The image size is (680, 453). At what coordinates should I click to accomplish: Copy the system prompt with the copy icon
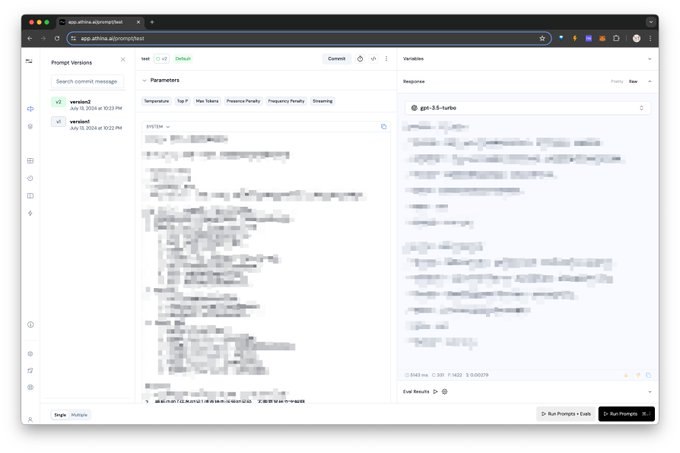click(383, 127)
